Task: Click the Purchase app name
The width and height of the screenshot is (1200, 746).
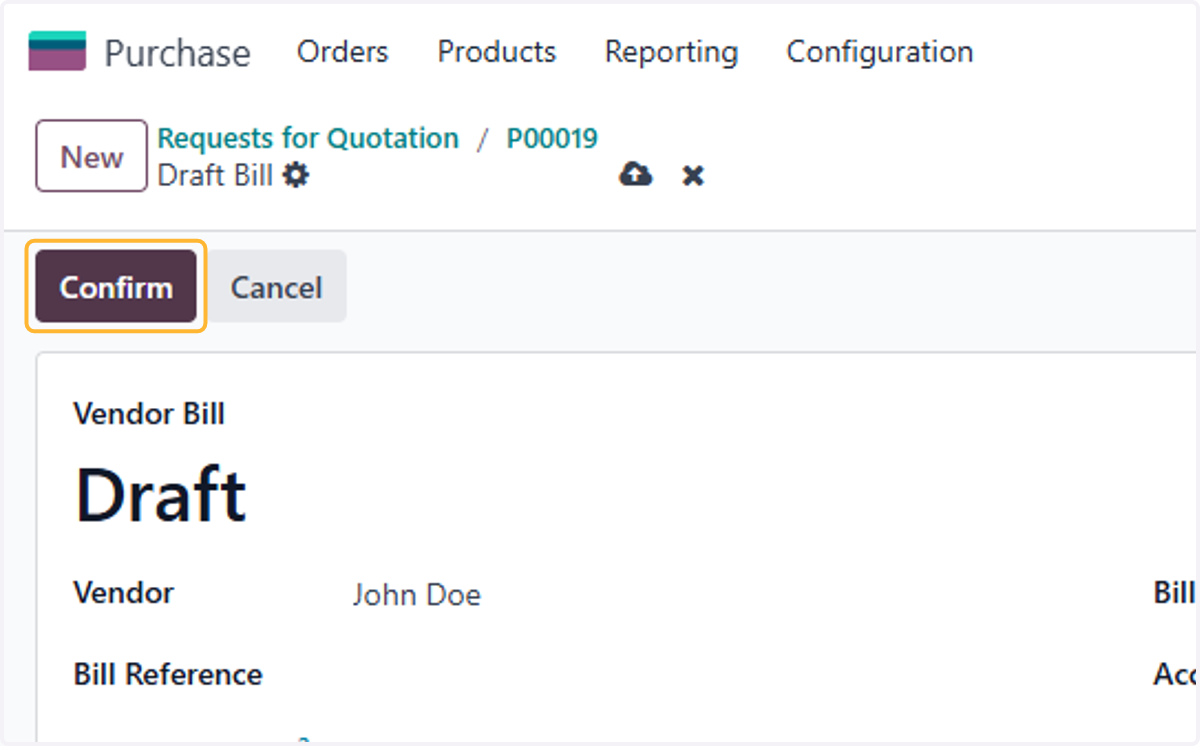Action: tap(177, 53)
